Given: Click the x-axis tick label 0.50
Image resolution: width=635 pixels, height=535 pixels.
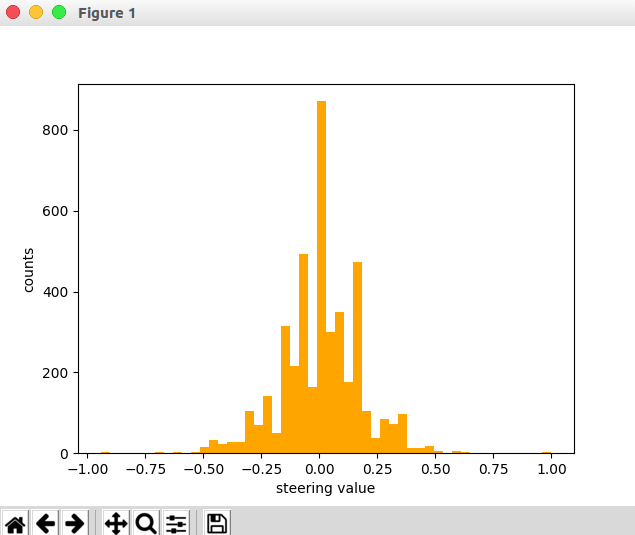Looking at the screenshot, I should click(435, 469).
